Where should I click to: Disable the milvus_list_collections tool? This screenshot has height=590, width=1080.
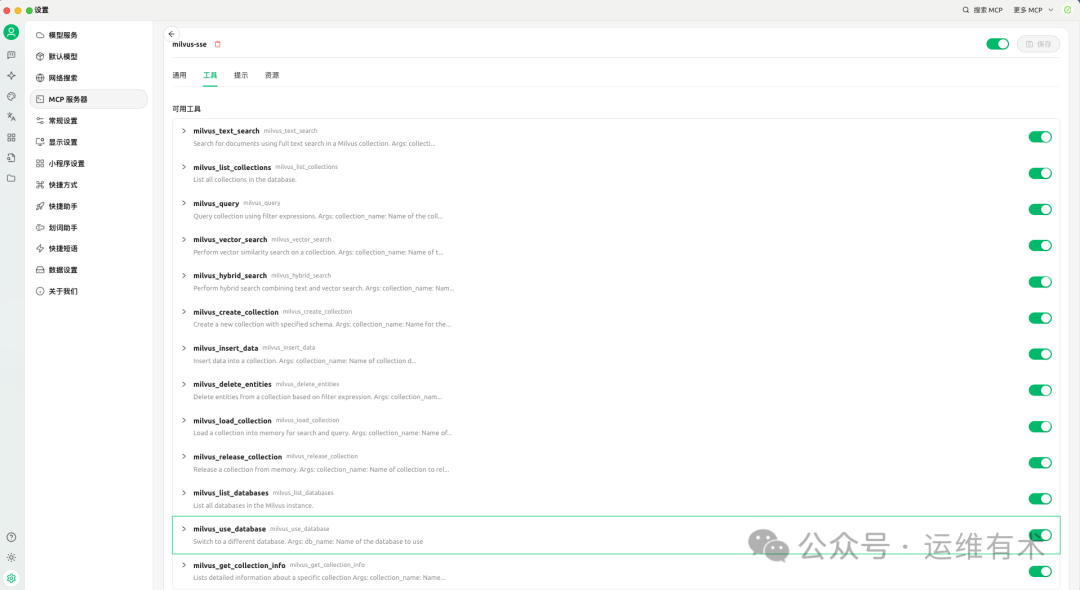pos(1040,173)
